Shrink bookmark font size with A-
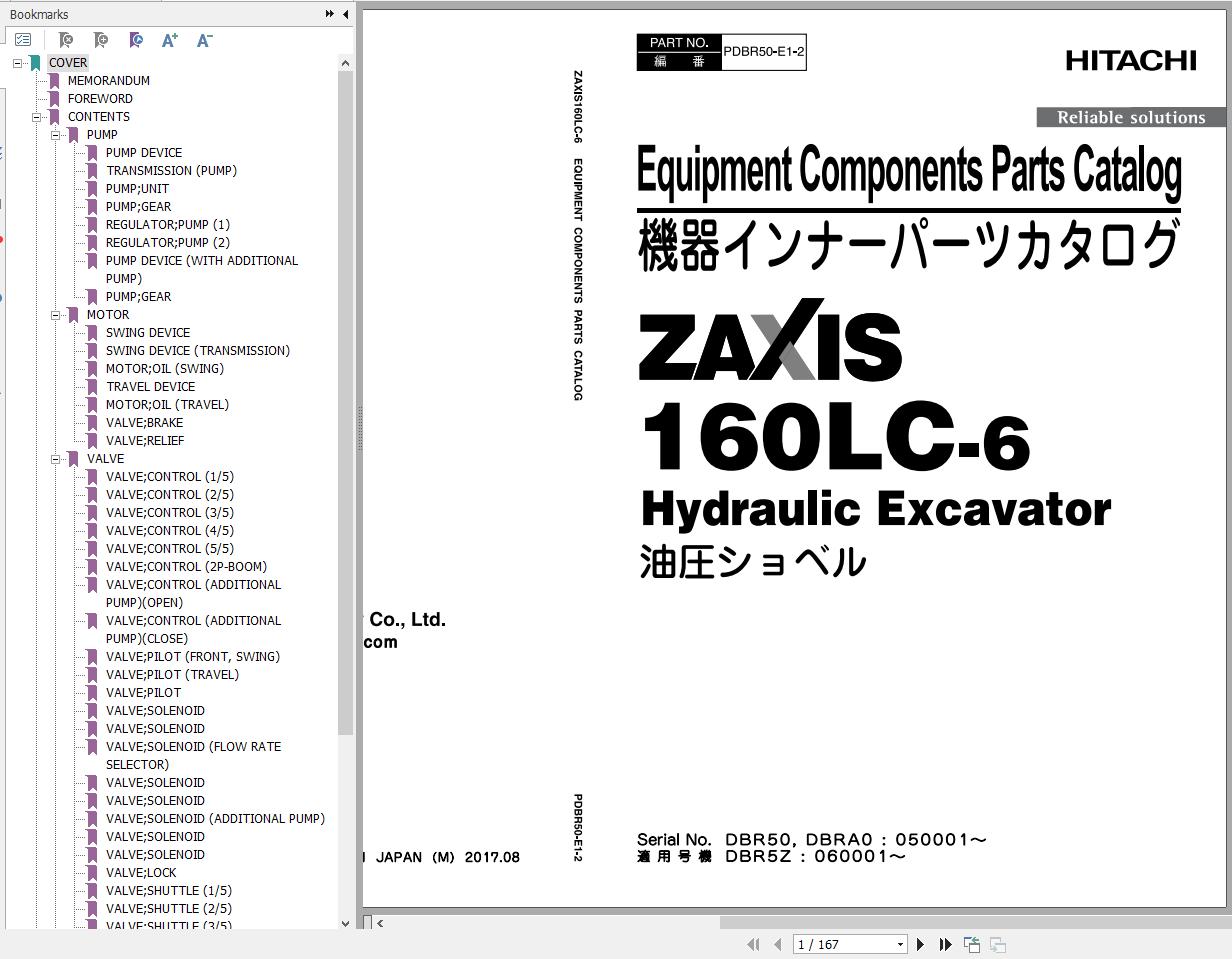The height and width of the screenshot is (959, 1232). (205, 40)
